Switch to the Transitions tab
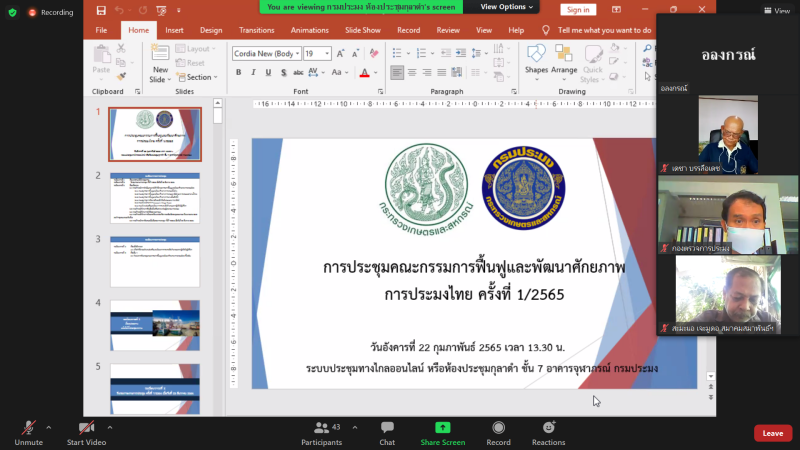 click(x=256, y=30)
